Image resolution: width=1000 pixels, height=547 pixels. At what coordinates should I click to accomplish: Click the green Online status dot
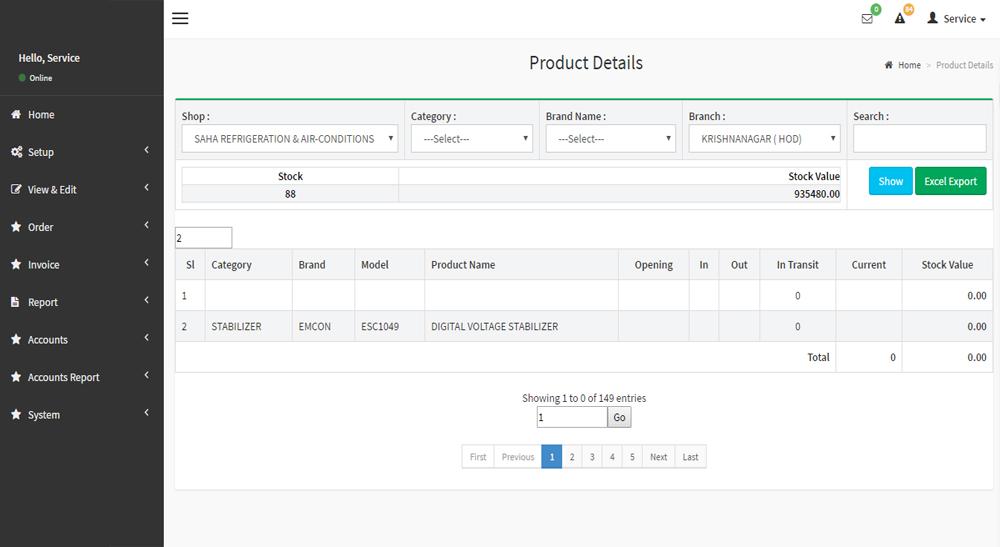point(22,78)
